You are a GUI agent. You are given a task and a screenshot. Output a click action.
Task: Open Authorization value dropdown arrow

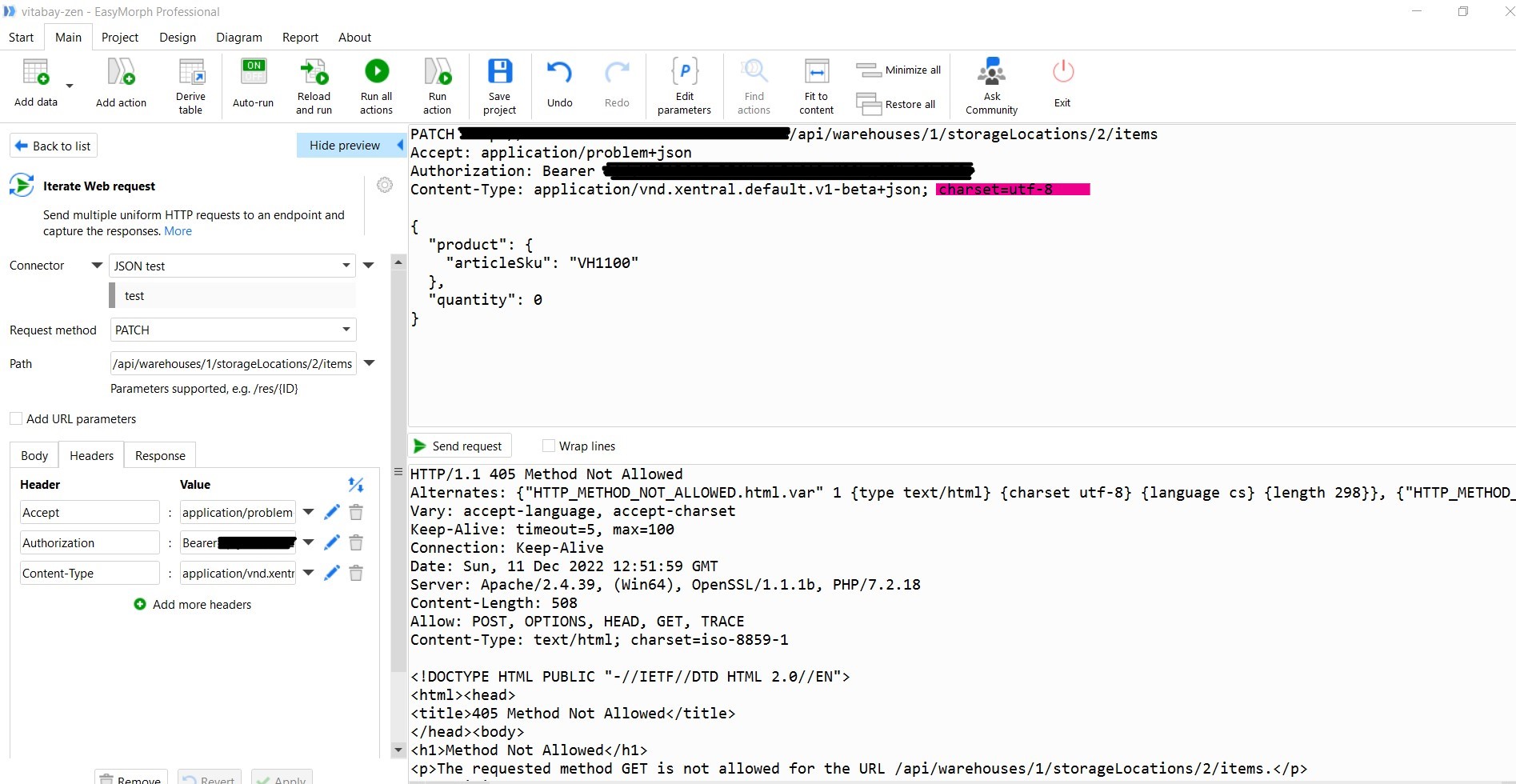[308, 542]
